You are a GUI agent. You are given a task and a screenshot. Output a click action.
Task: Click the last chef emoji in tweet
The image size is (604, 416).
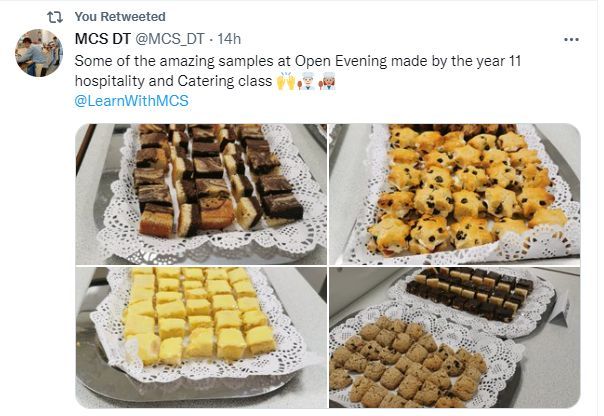click(327, 81)
